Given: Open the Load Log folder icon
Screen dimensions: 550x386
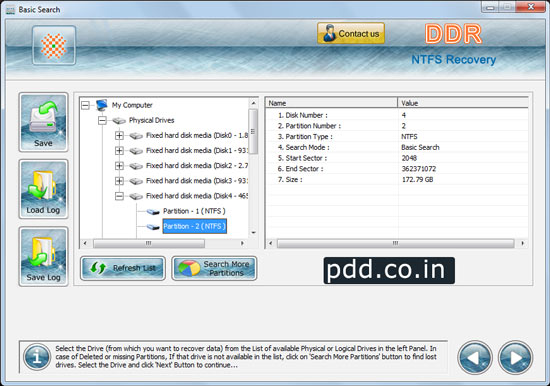Looking at the screenshot, I should [43, 189].
